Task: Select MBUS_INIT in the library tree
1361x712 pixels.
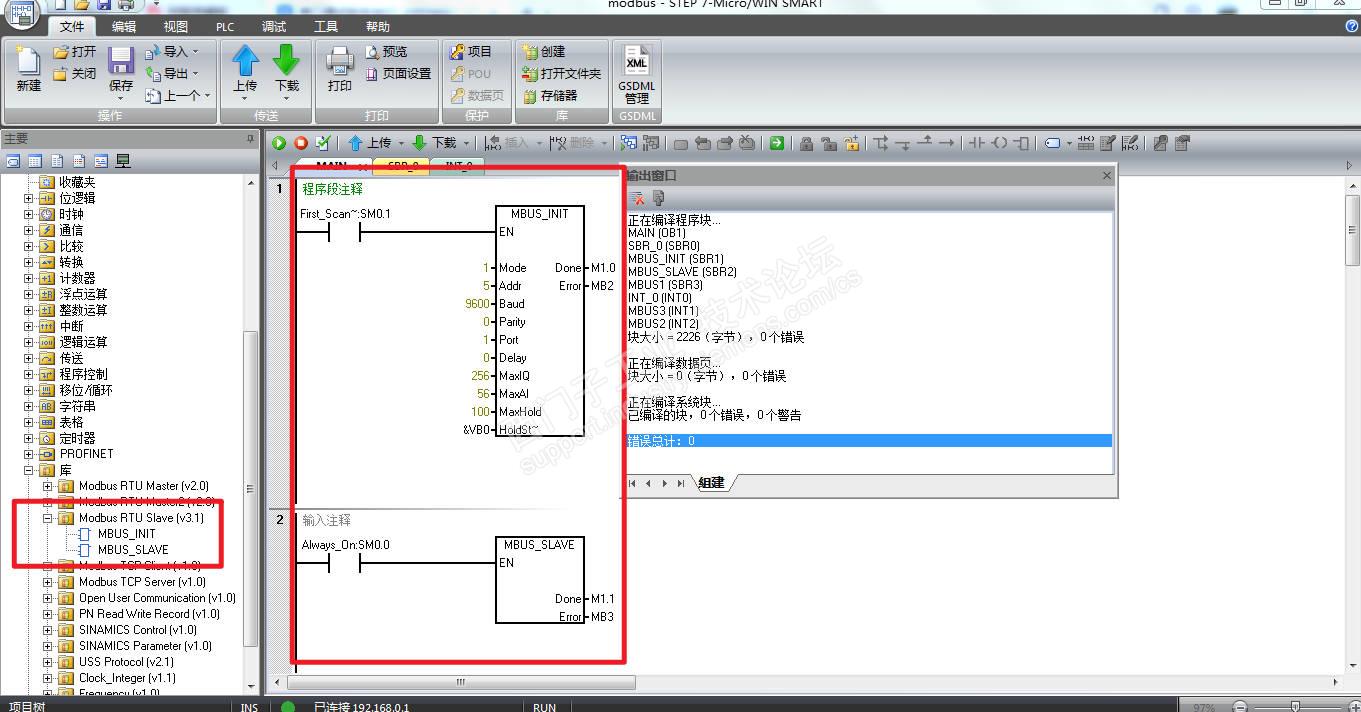Action: (x=126, y=534)
